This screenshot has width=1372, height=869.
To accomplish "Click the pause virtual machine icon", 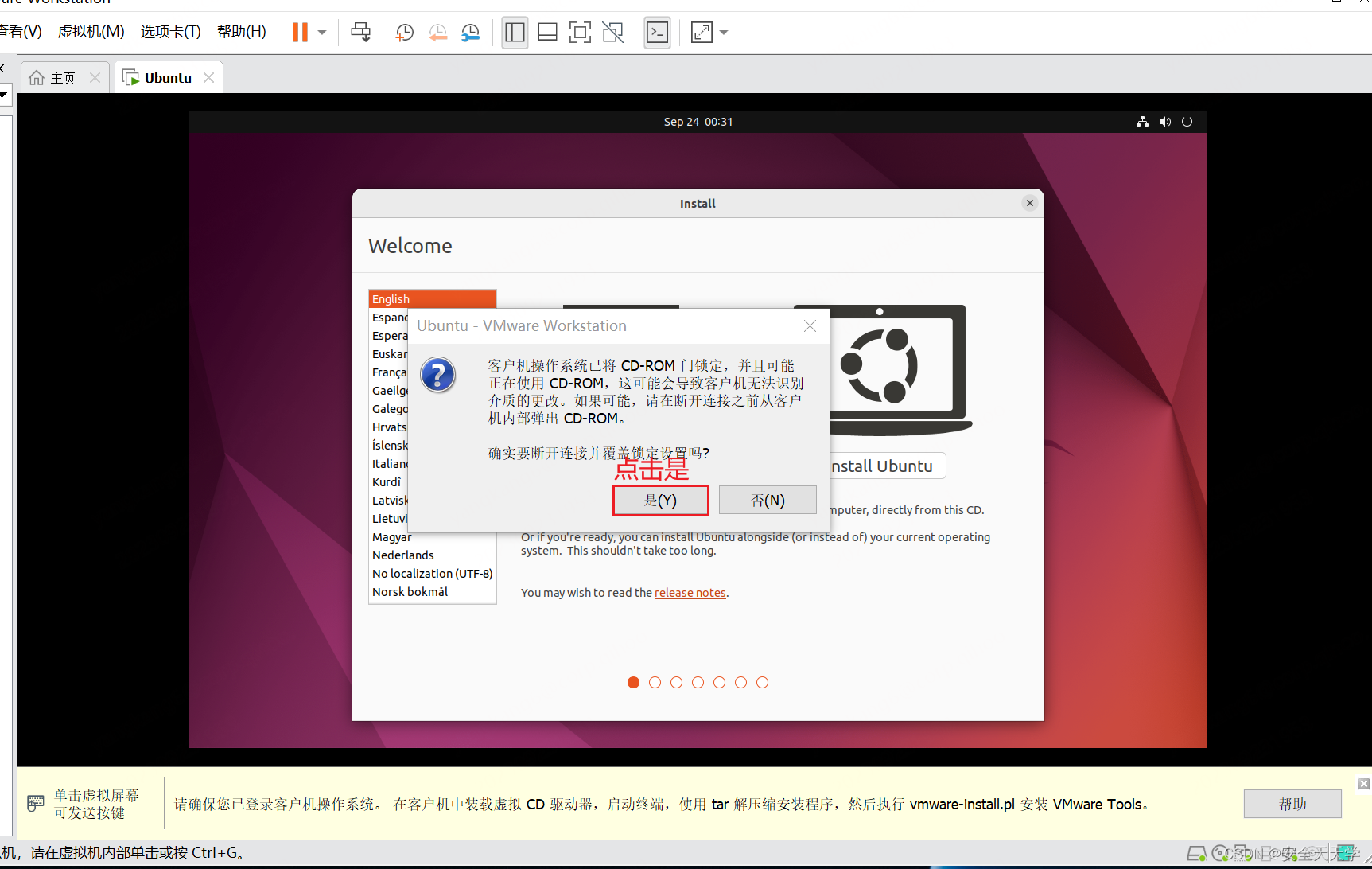I will [300, 33].
